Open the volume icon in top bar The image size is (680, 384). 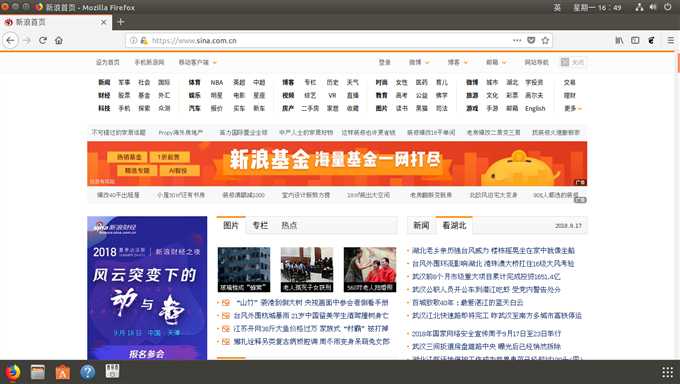point(653,7)
